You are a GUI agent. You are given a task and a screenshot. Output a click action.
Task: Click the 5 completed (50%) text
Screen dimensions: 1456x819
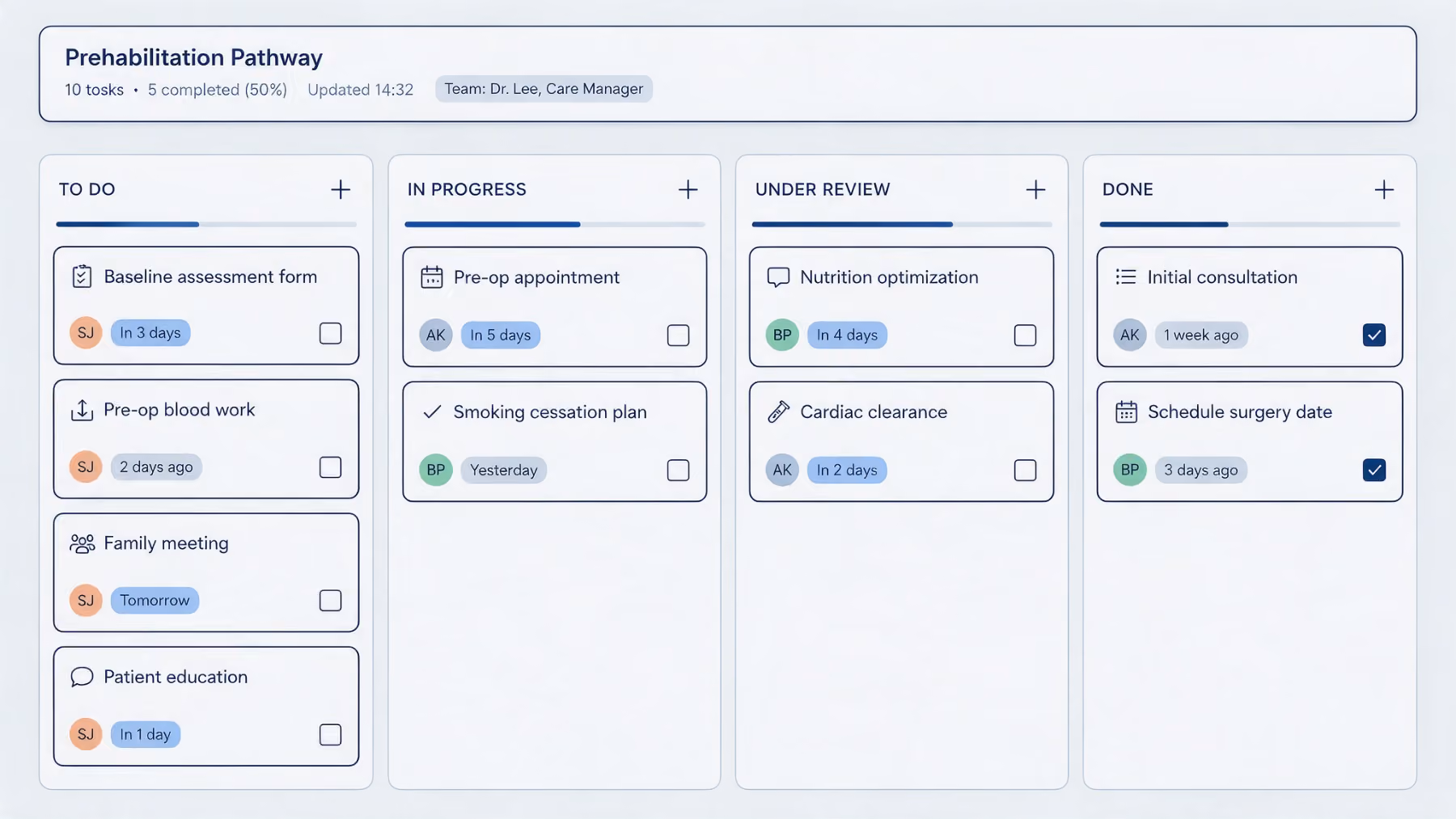(218, 90)
